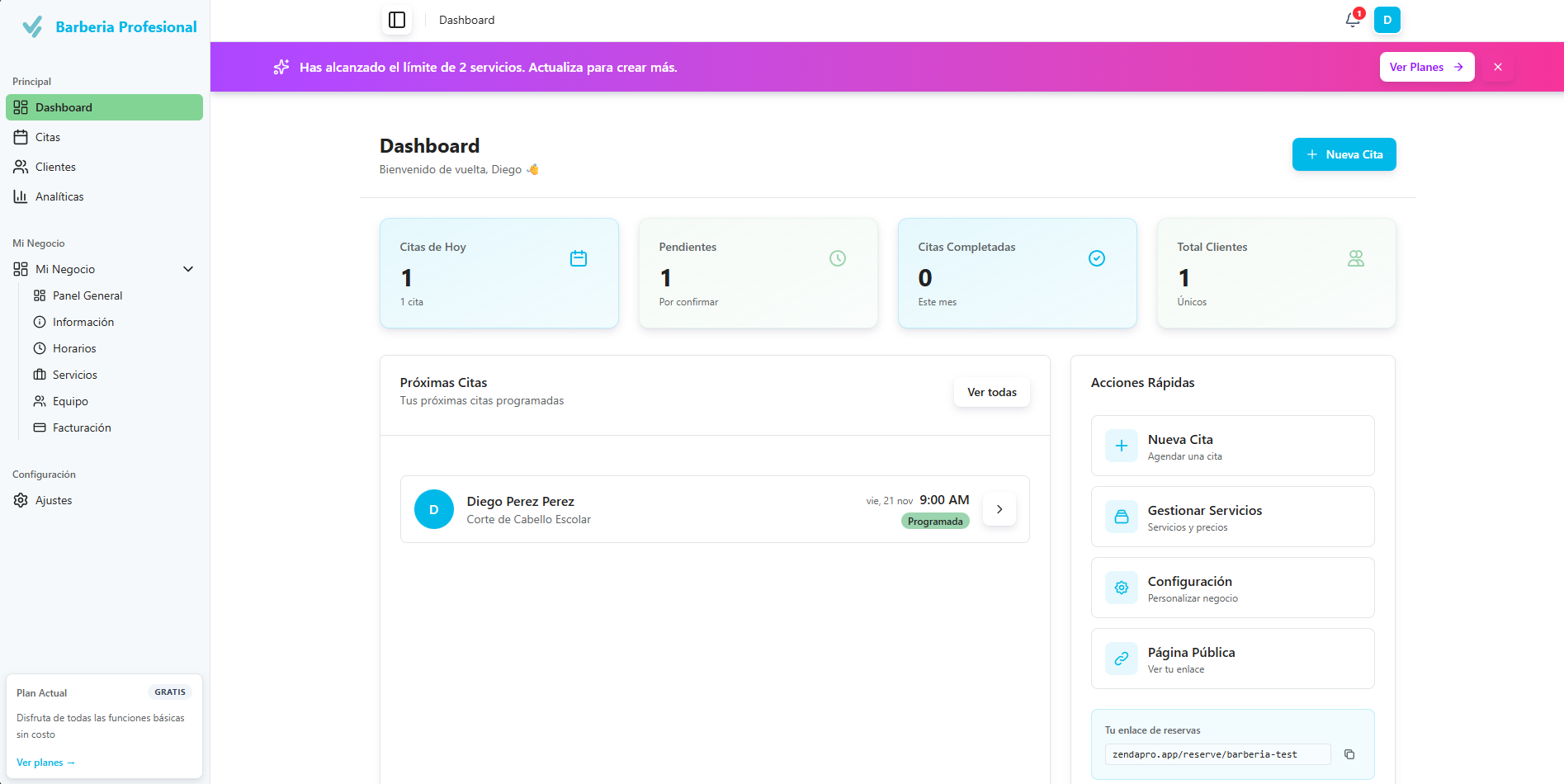This screenshot has height=784, width=1564.
Task: Toggle the sidebar panel icon
Action: coord(397,20)
